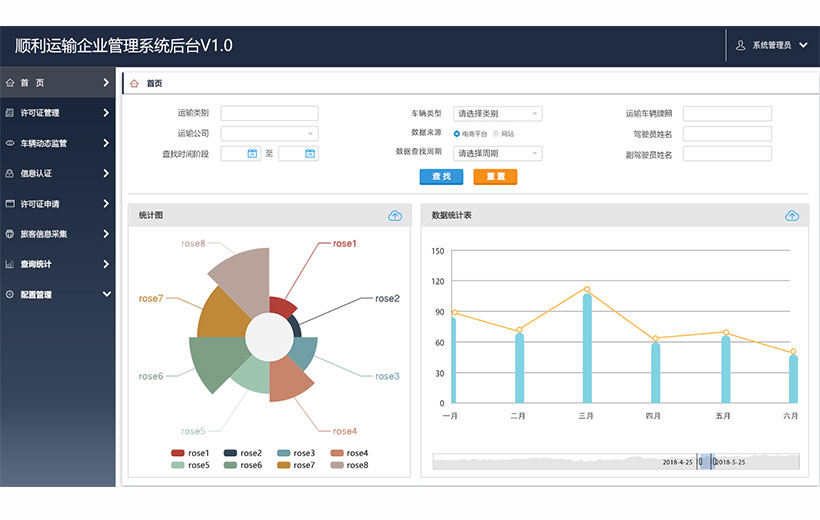Open the 车辆类型 dropdown
Image resolution: width=820 pixels, height=520 pixels.
[497, 114]
